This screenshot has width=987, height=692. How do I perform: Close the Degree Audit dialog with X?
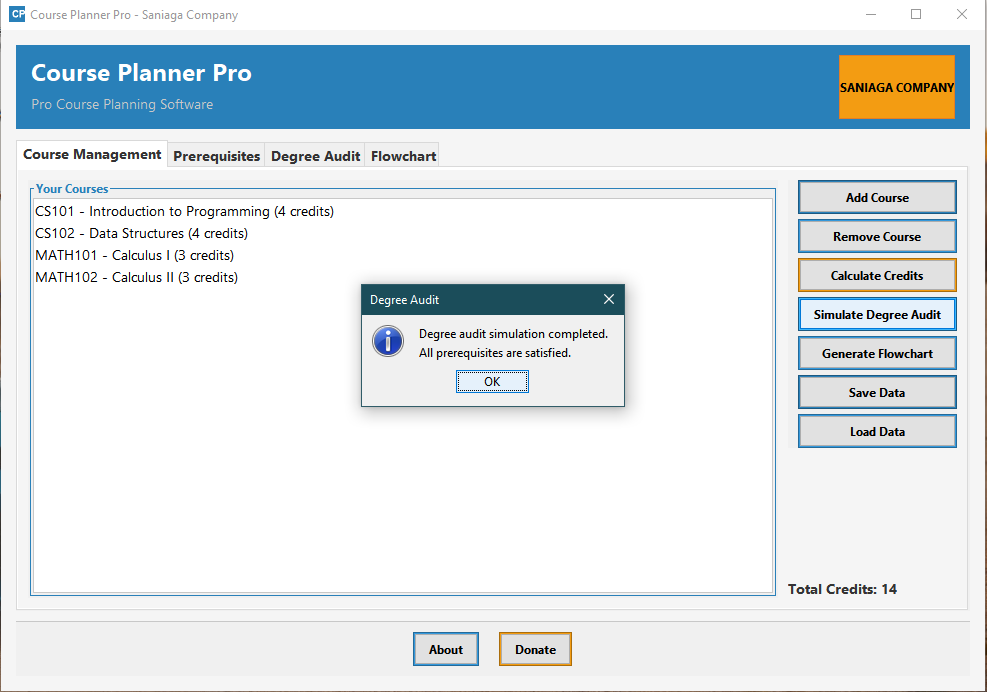609,299
